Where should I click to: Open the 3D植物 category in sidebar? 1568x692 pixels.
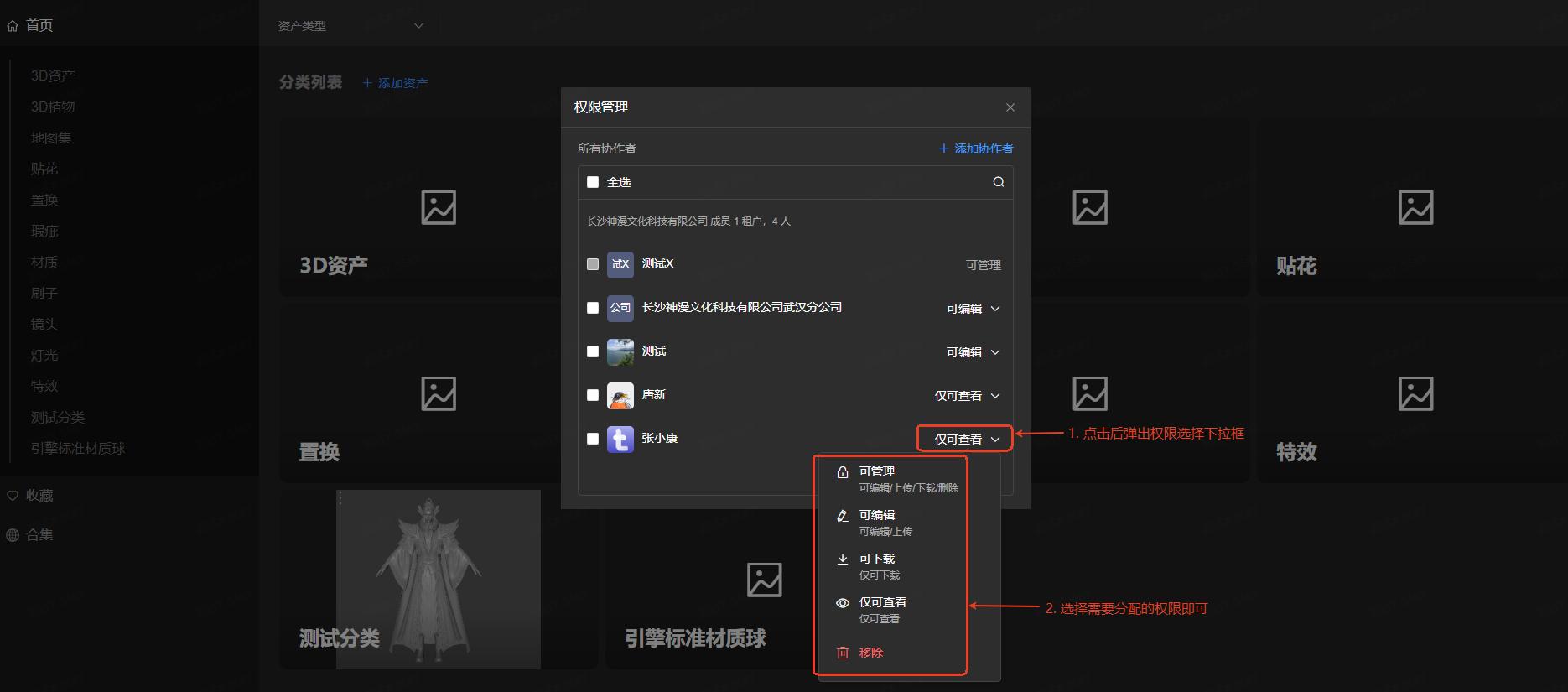pos(53,107)
